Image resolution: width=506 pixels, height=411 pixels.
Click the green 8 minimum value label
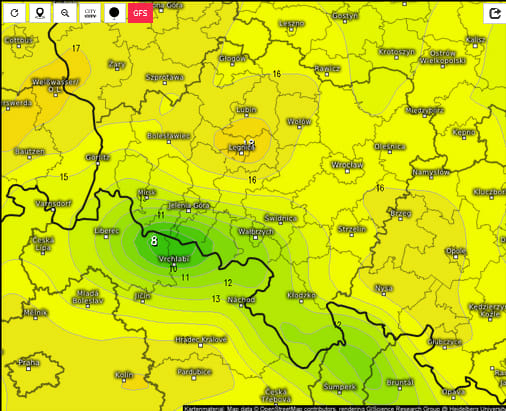(x=154, y=240)
